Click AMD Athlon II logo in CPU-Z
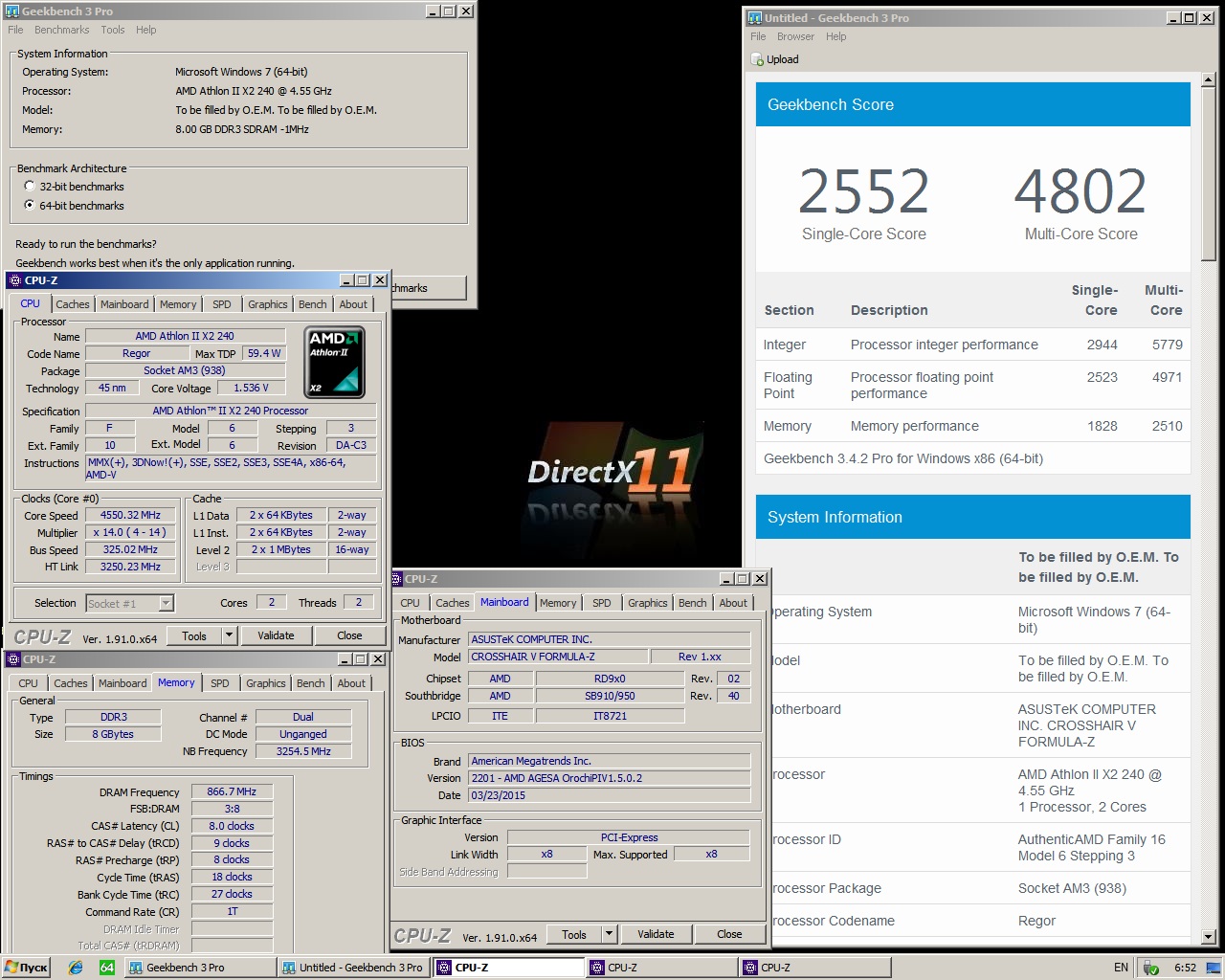This screenshot has width=1225, height=980. (334, 363)
